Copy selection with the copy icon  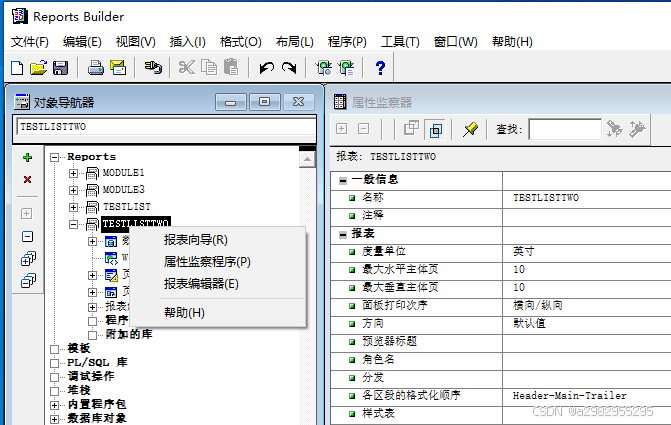[209, 68]
